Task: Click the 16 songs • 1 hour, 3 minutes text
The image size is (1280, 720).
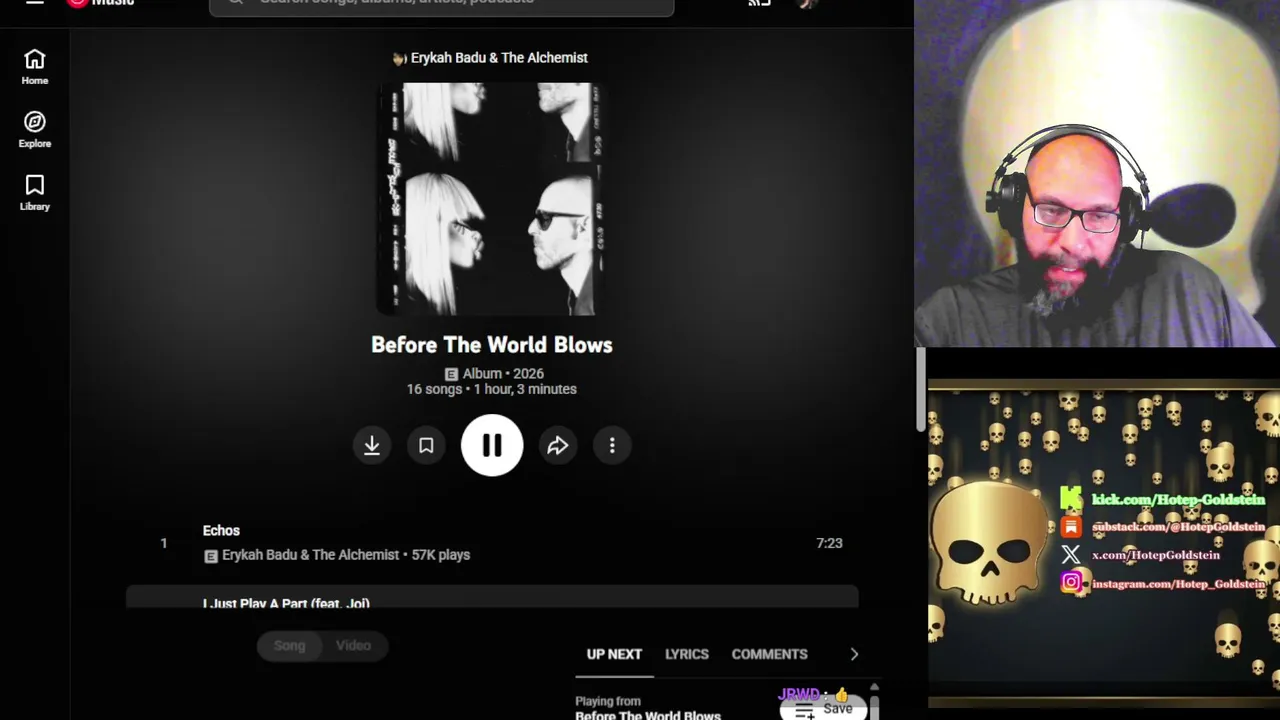Action: coord(491,389)
